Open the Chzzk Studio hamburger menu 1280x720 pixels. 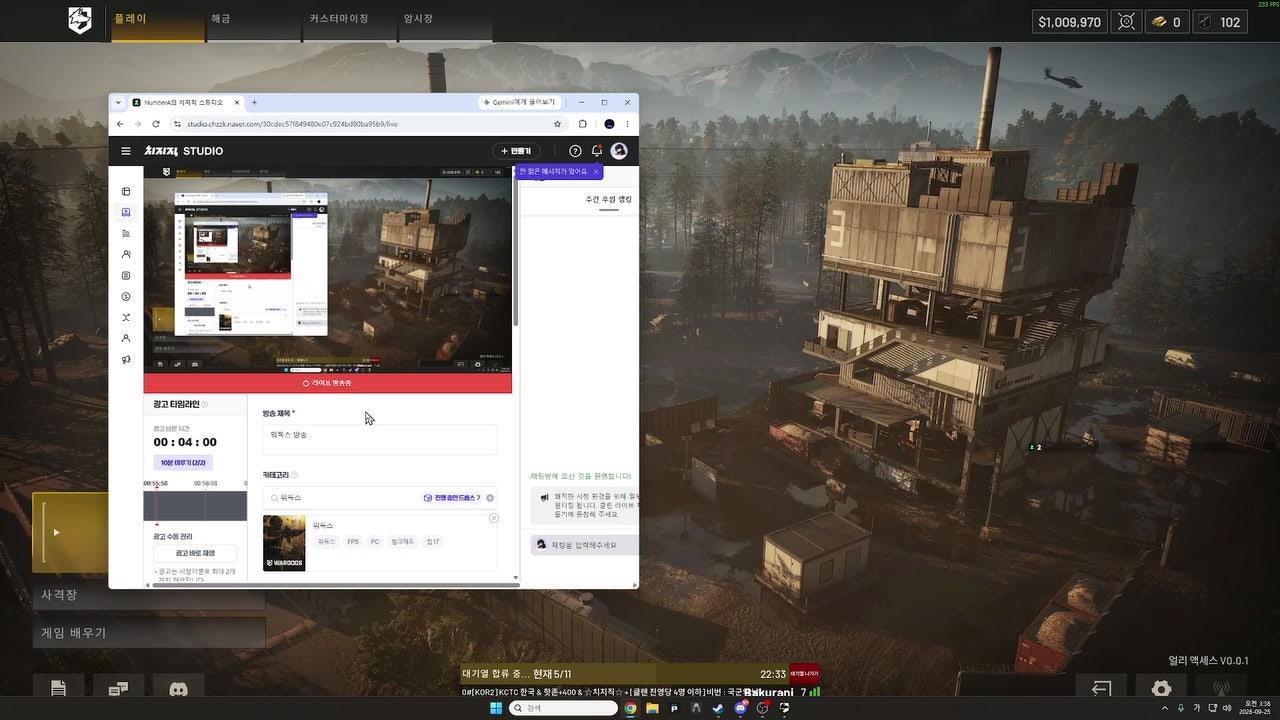tap(126, 151)
